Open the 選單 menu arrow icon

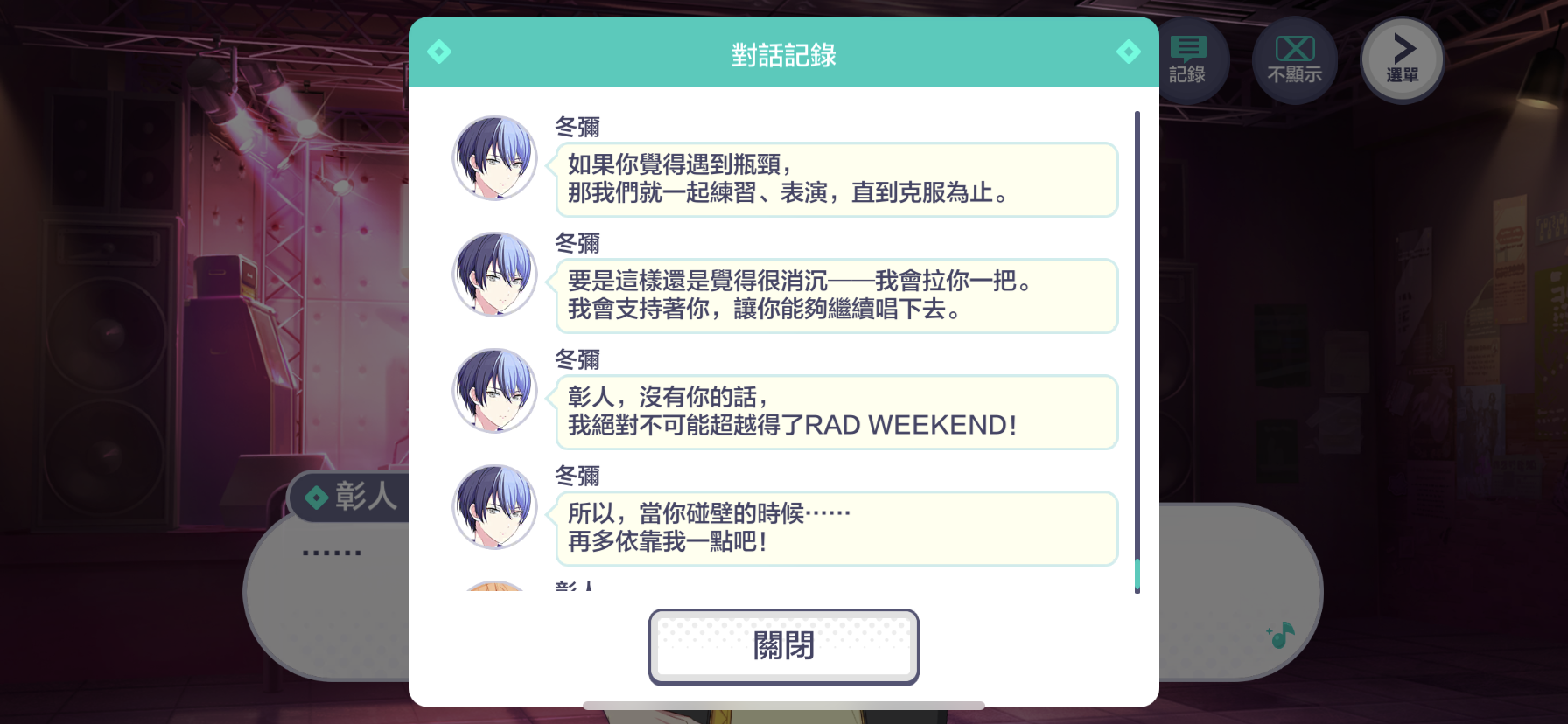click(1402, 60)
